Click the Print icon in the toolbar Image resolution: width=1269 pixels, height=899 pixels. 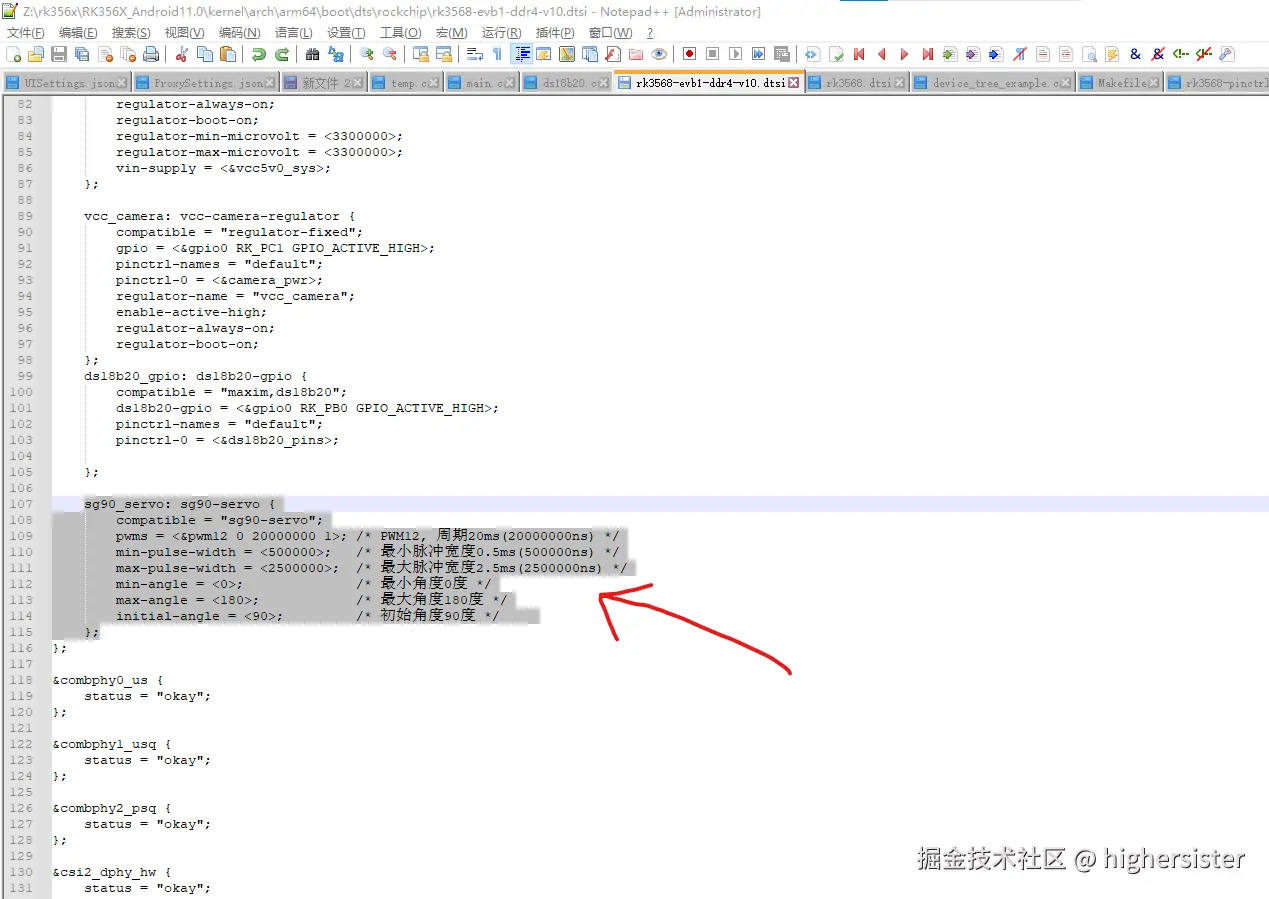151,54
